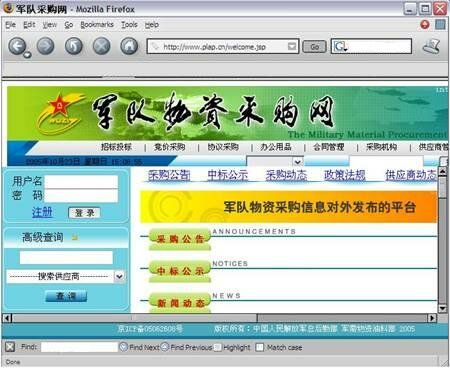Select 采购机构 in site navigation

(x=382, y=147)
